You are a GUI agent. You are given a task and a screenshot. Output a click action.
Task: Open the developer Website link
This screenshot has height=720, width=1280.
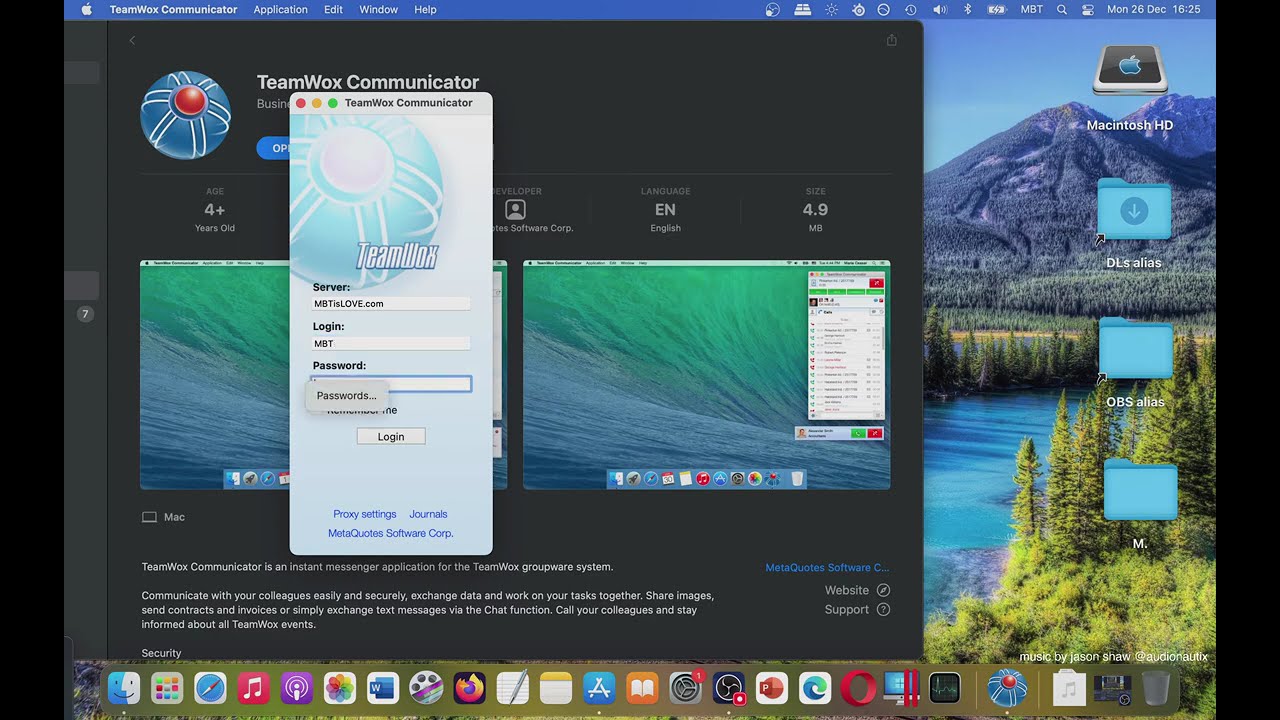click(x=857, y=590)
